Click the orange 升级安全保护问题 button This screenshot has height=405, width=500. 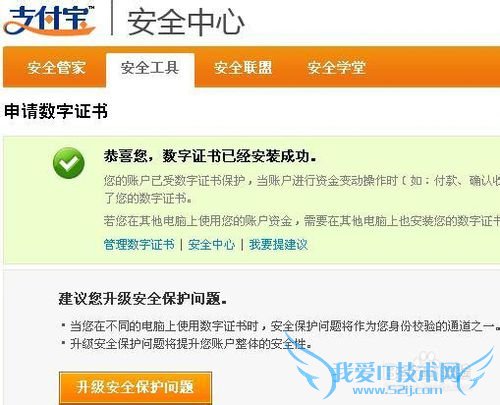click(x=135, y=388)
